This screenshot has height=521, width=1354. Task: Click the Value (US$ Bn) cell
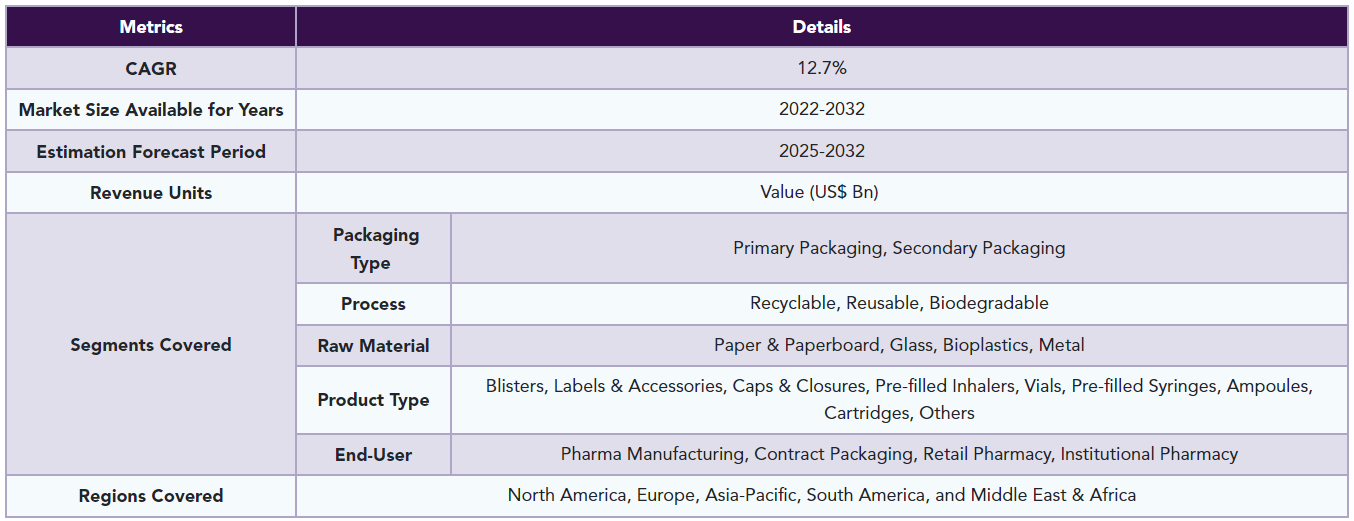pos(821,193)
